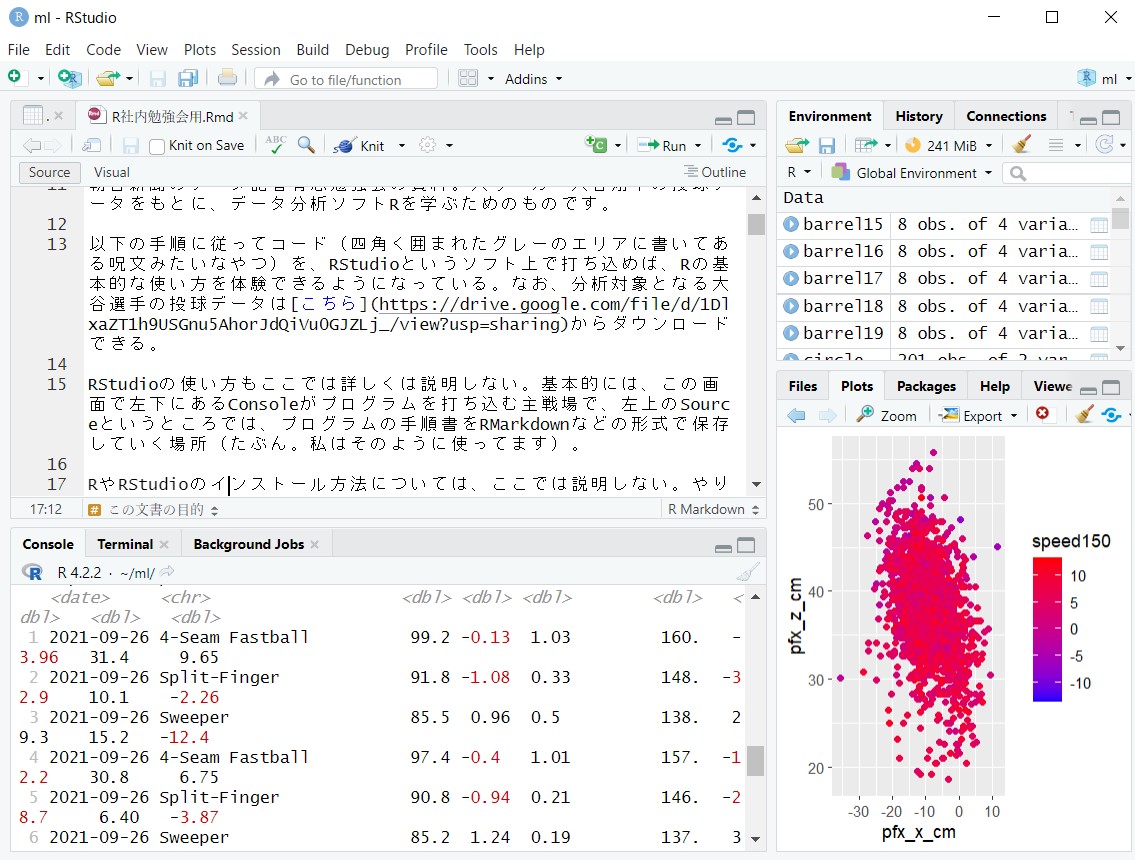Switch to Source editor mode
The width and height of the screenshot is (1135, 860).
coord(49,172)
